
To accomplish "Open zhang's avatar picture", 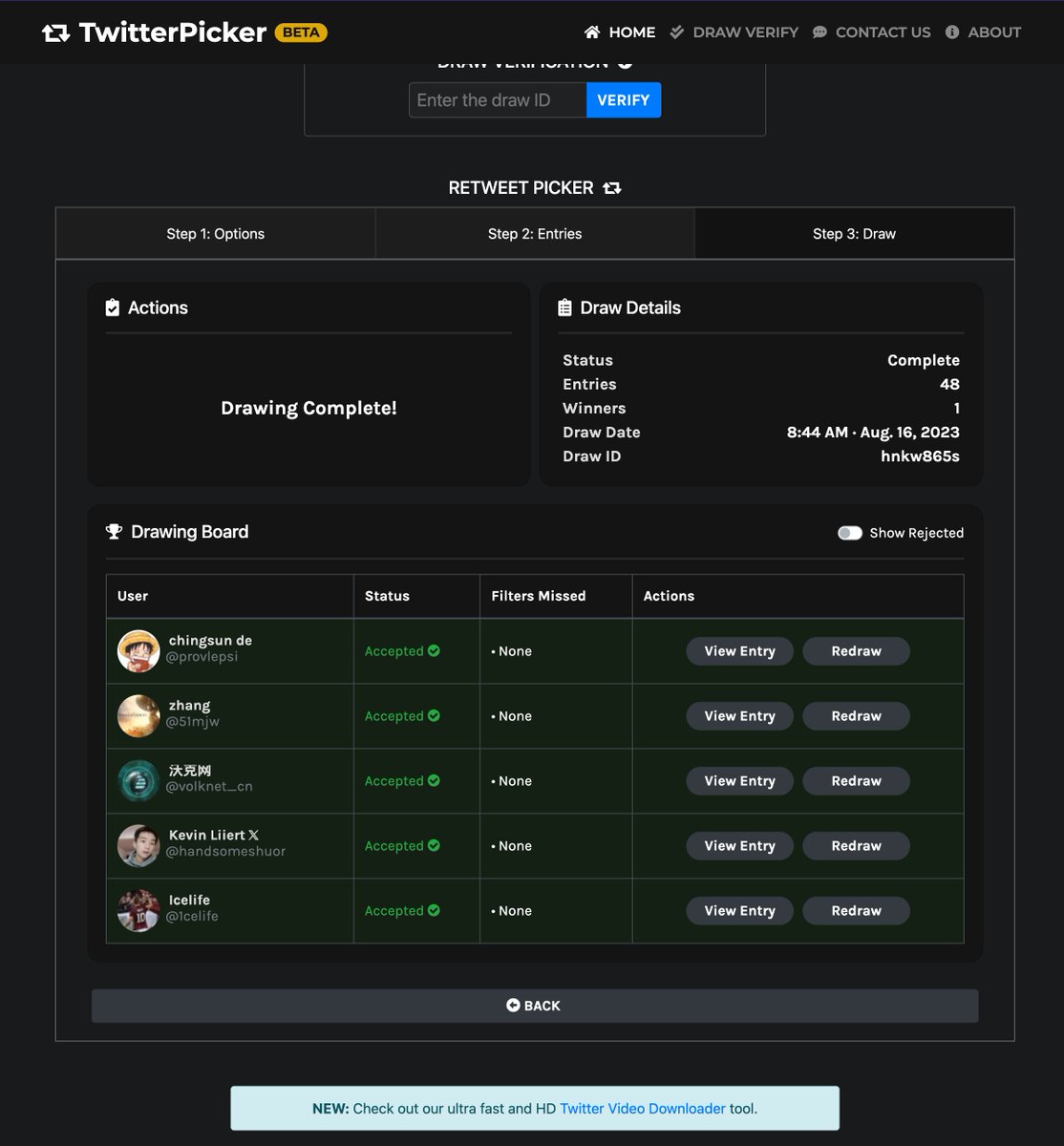I will [x=138, y=716].
